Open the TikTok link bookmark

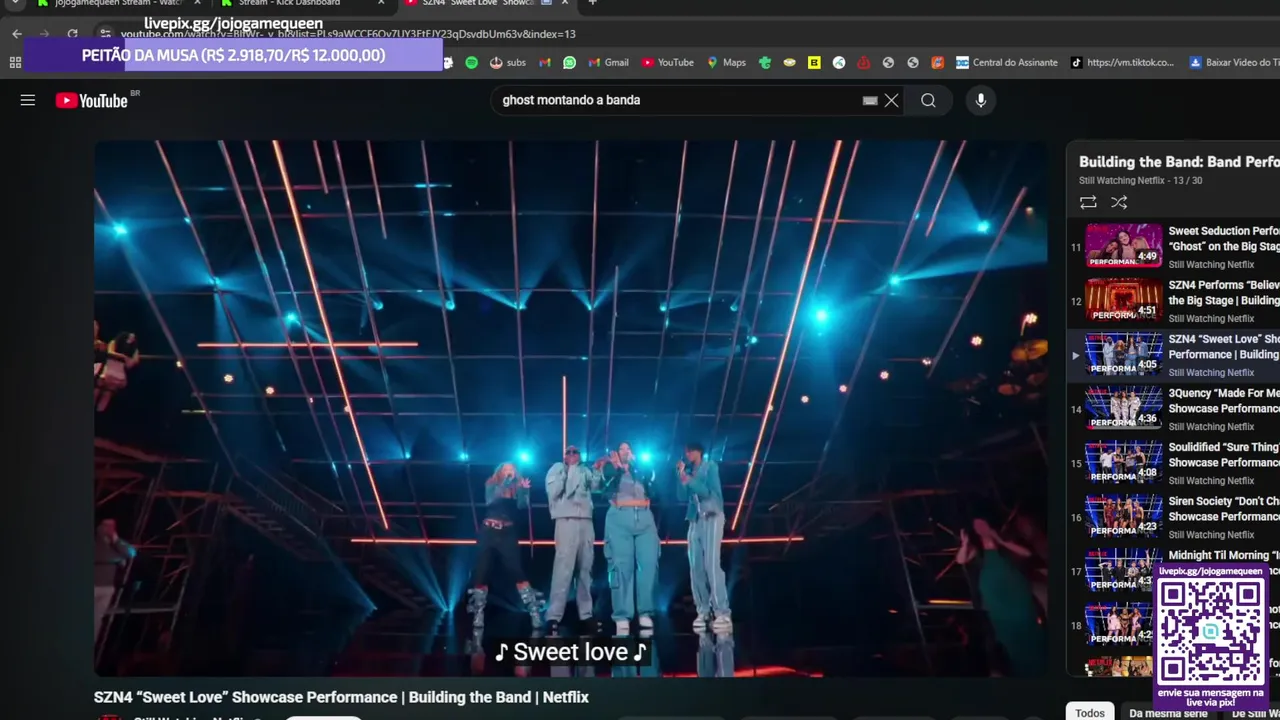coord(1122,62)
